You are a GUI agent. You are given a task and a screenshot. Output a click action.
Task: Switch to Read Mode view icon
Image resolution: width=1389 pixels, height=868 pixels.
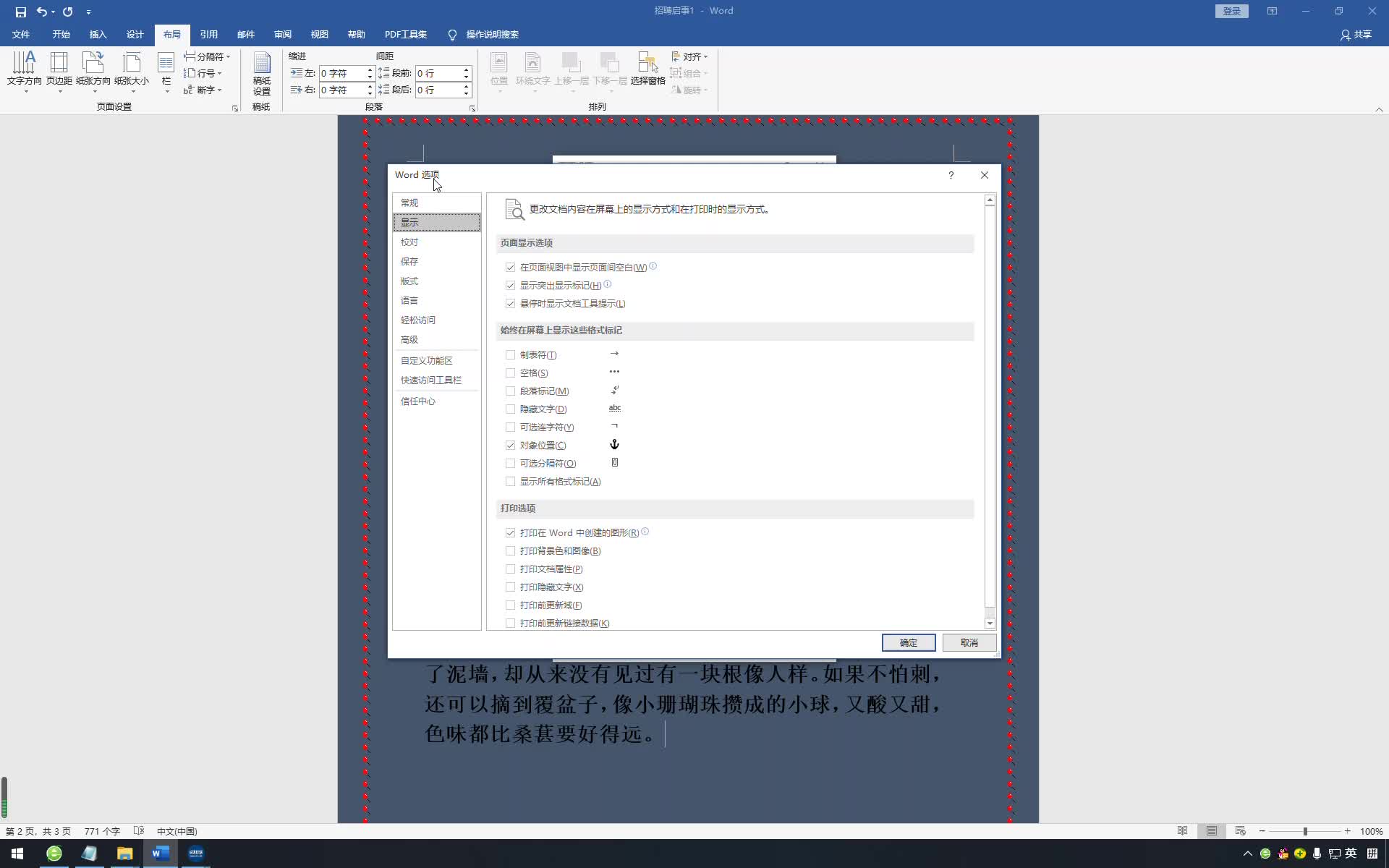(x=1182, y=831)
